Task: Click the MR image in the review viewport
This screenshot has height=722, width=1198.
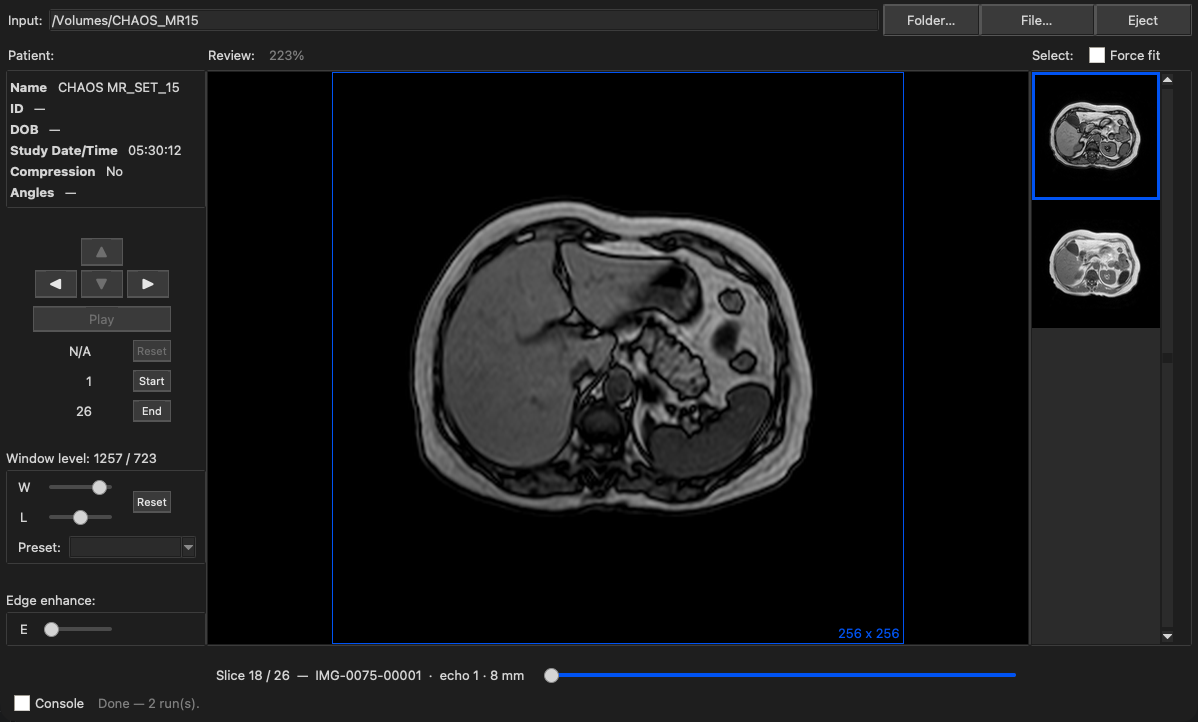Action: tap(617, 358)
